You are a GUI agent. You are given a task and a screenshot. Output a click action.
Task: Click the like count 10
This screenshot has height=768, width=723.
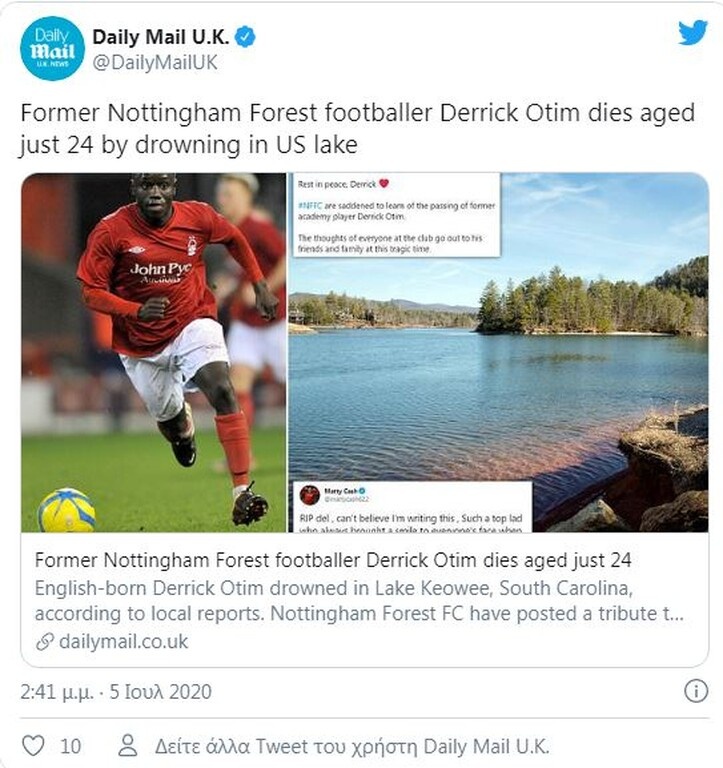pyautogui.click(x=70, y=745)
